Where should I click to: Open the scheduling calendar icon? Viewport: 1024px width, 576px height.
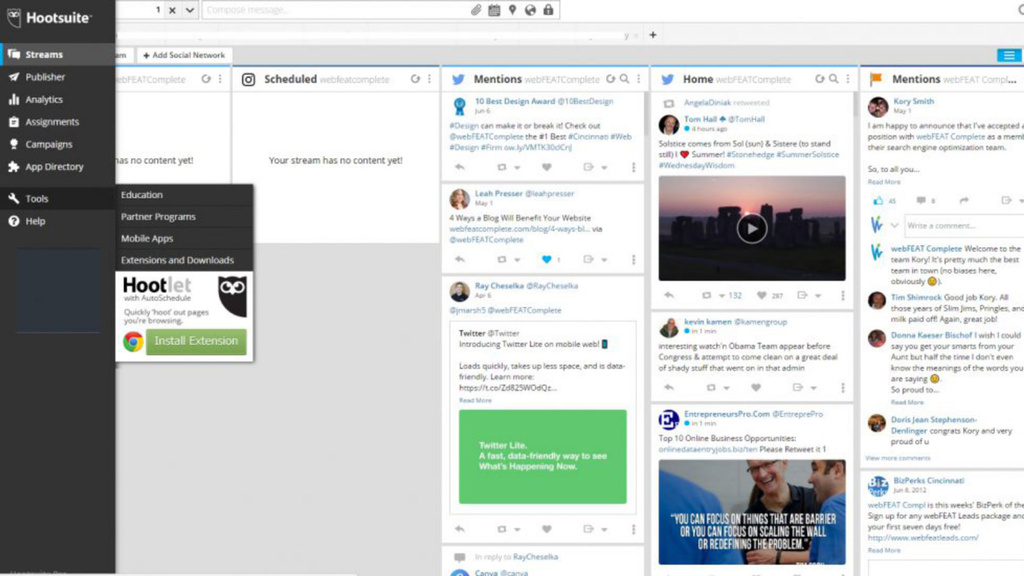pyautogui.click(x=494, y=10)
